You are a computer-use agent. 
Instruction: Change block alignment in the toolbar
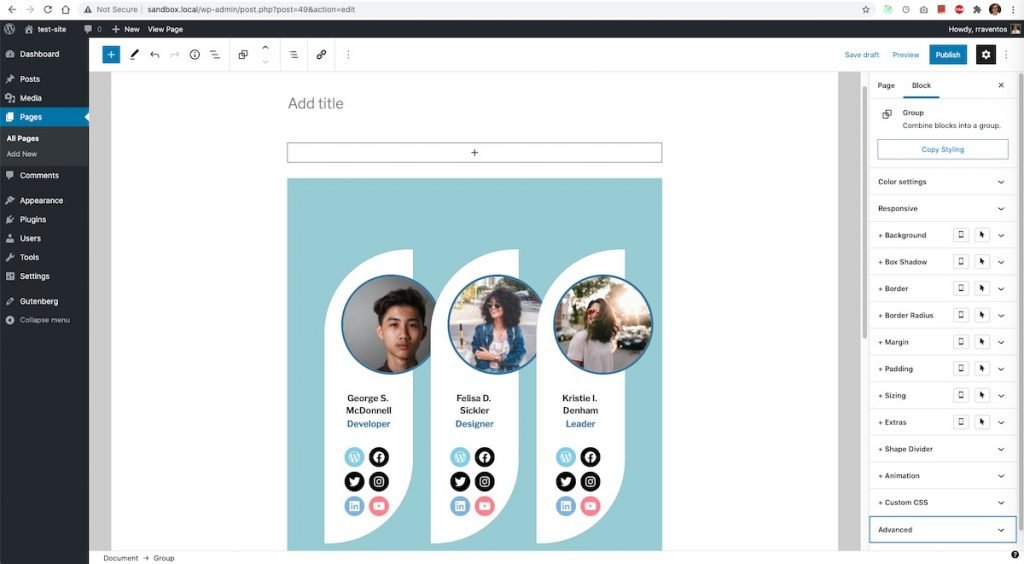(x=294, y=55)
